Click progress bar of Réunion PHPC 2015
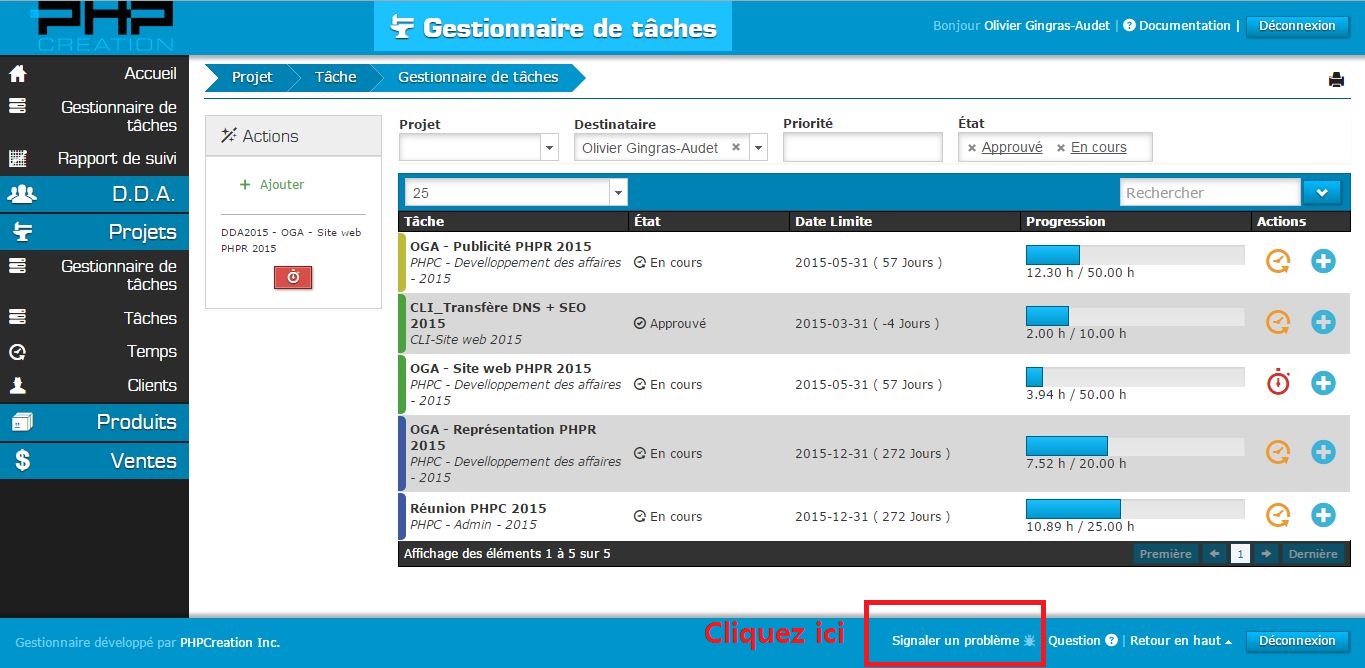 coord(1134,508)
